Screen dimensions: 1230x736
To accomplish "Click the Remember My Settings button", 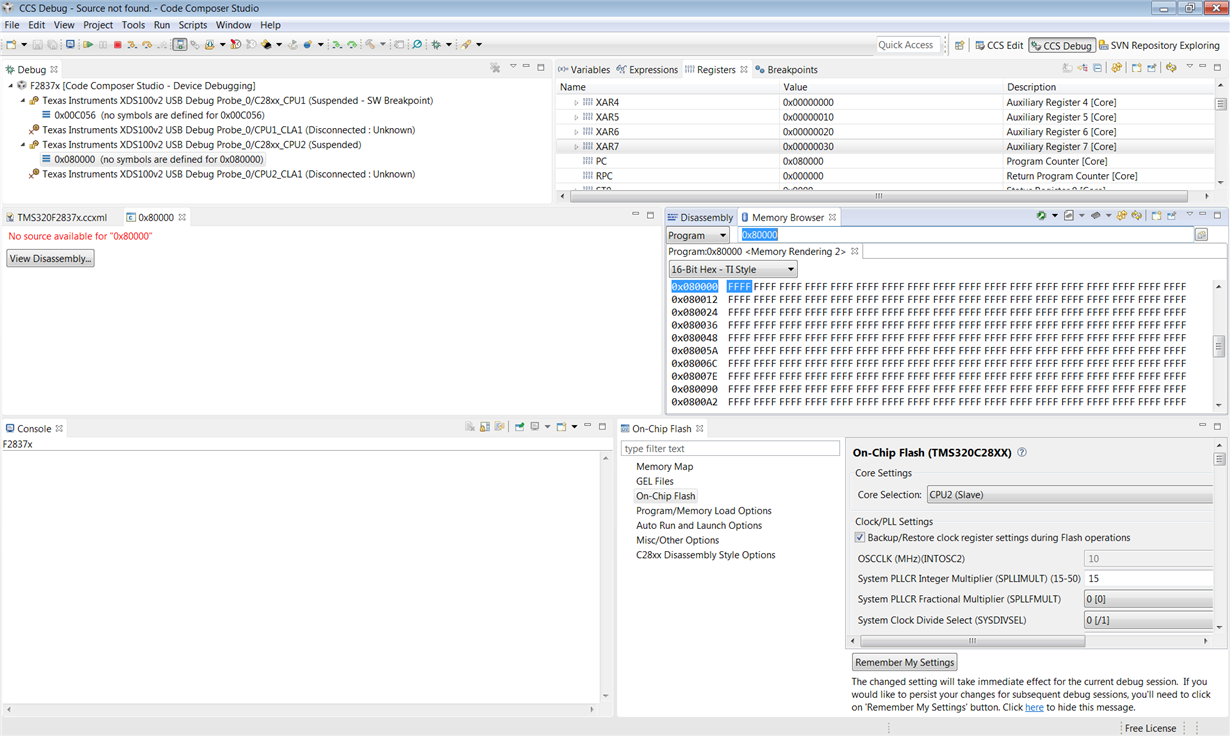I will point(904,662).
